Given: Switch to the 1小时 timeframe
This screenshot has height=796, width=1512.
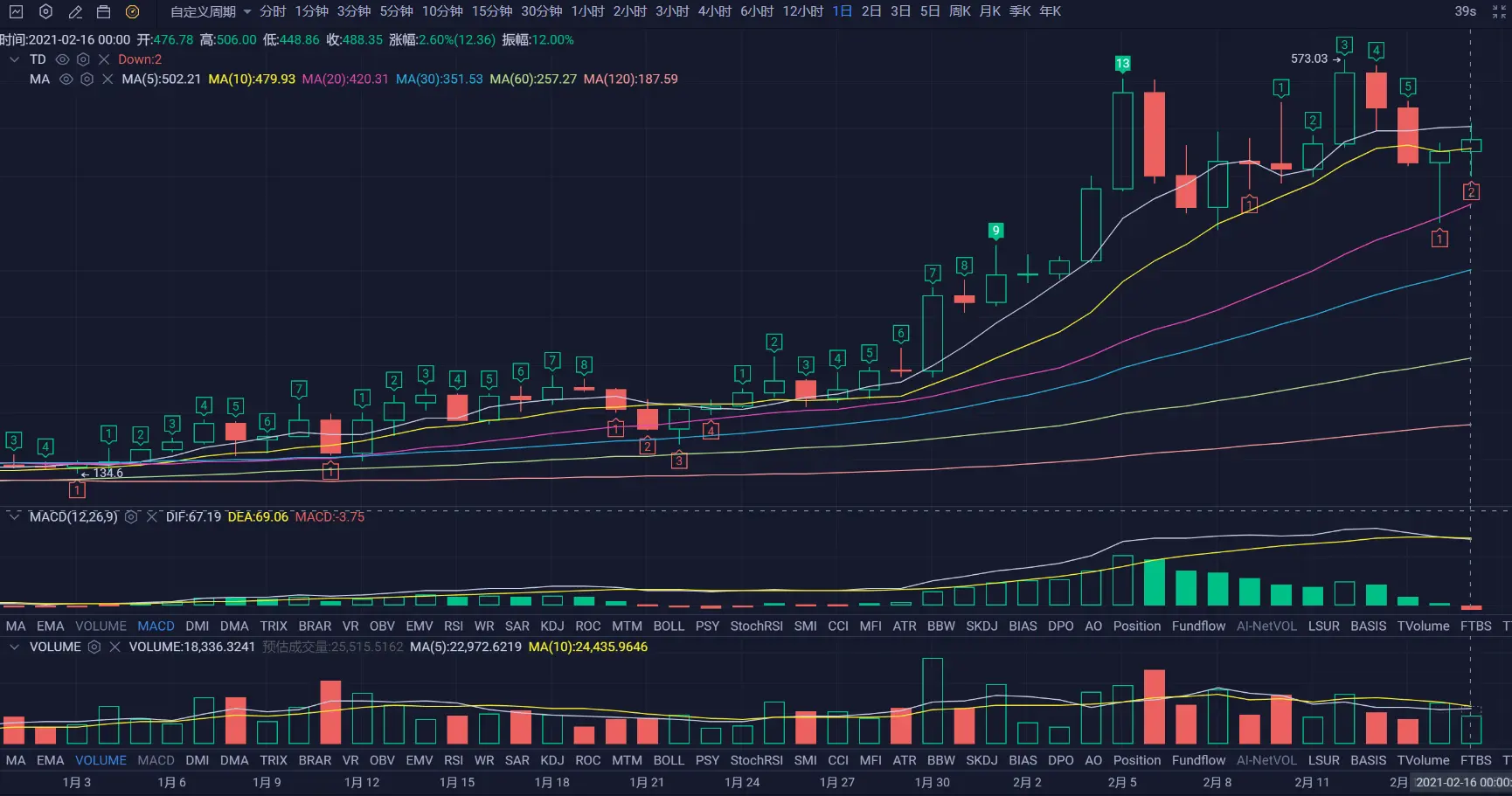Looking at the screenshot, I should [x=587, y=11].
